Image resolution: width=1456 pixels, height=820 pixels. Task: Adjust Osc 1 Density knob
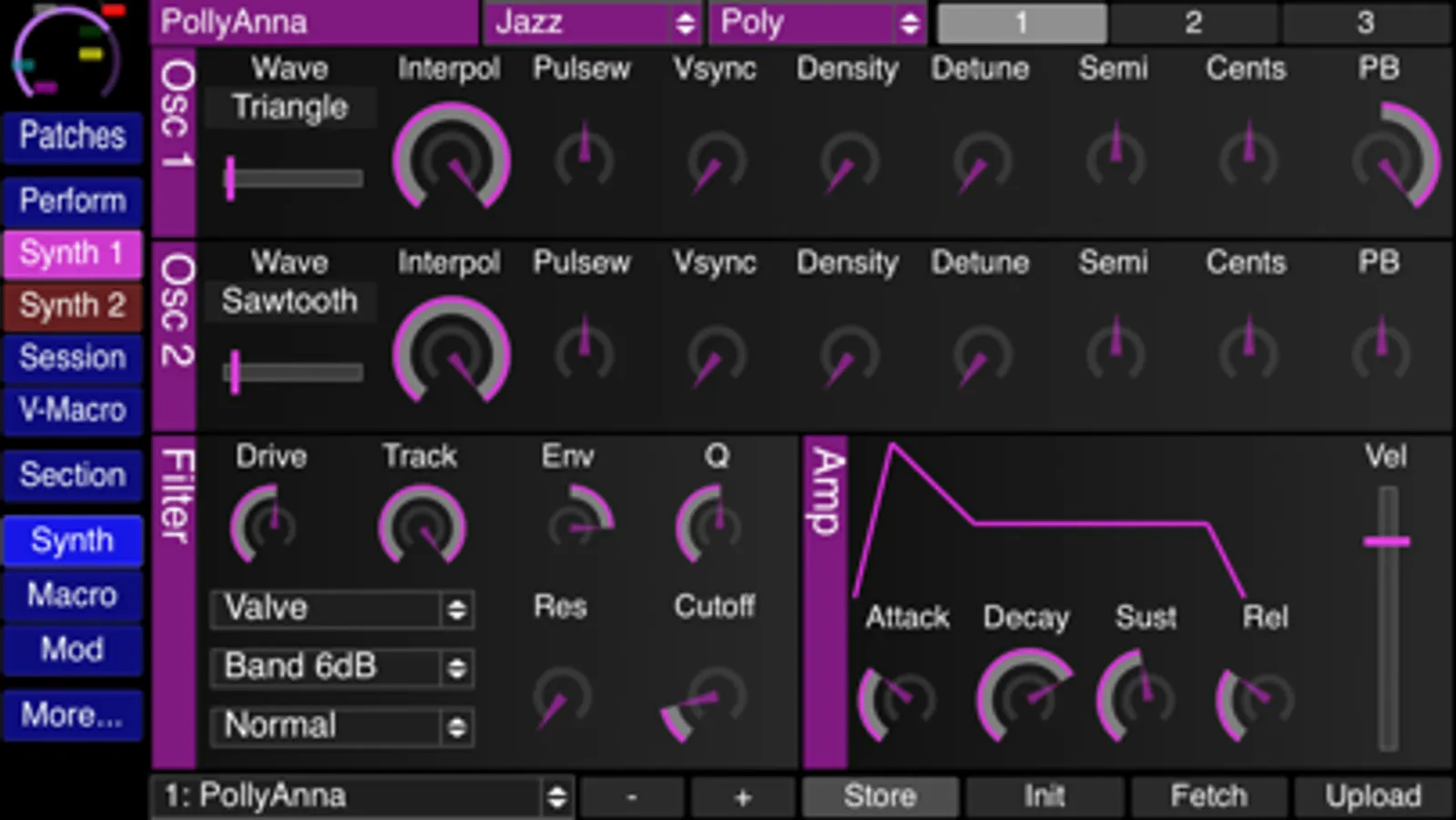pyautogui.click(x=849, y=162)
